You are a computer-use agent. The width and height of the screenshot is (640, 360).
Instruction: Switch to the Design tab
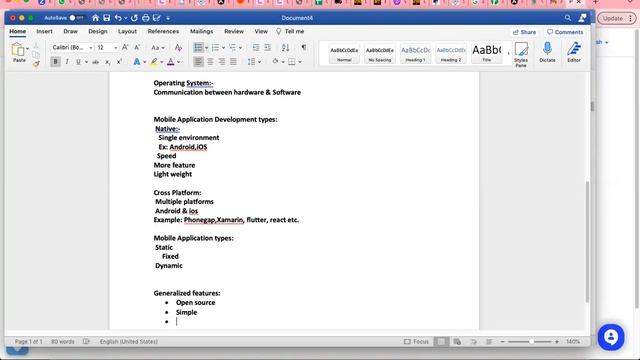click(x=98, y=31)
